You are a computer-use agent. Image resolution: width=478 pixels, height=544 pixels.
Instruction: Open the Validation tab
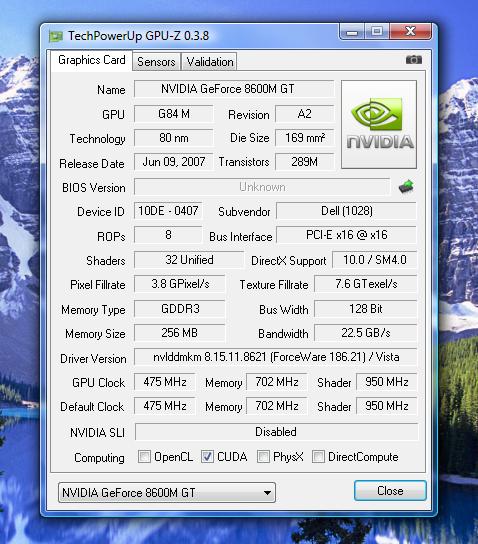click(210, 62)
